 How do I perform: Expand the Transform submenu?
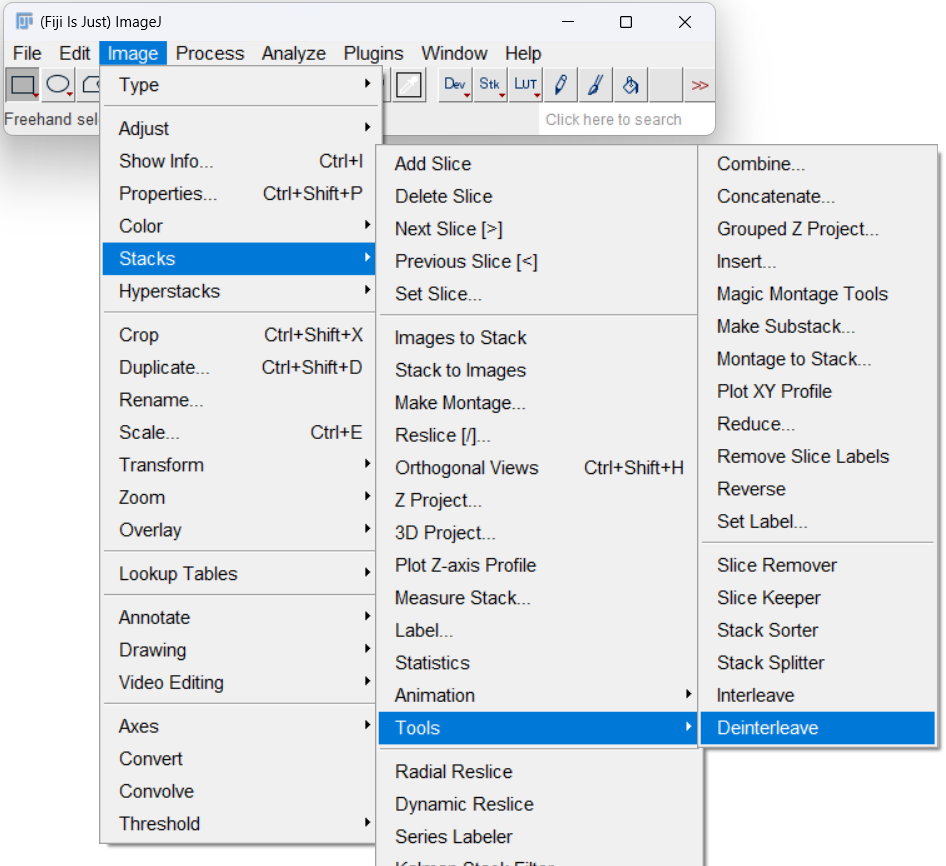[240, 465]
